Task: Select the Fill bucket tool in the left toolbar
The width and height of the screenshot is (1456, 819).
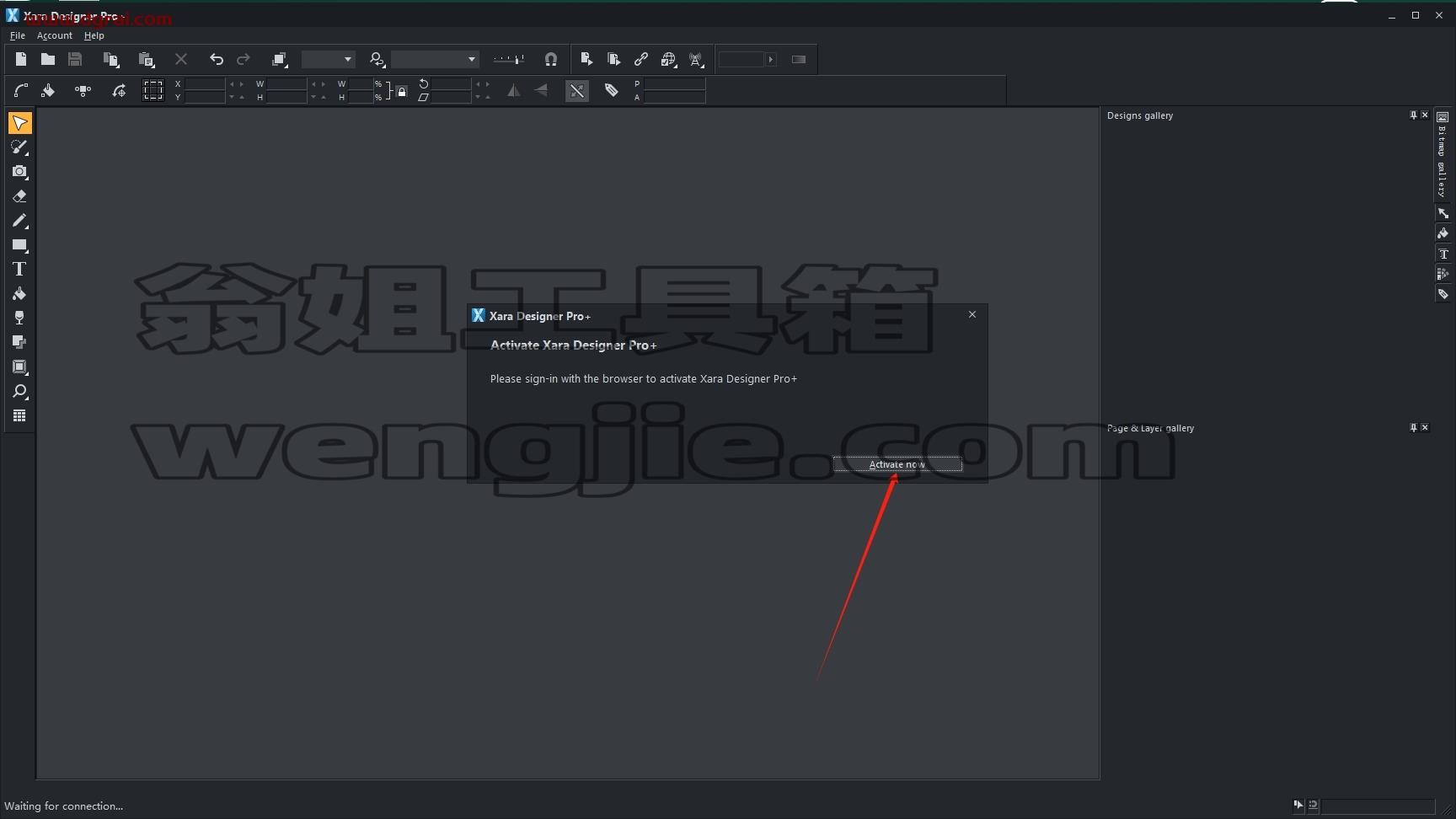Action: (x=19, y=294)
